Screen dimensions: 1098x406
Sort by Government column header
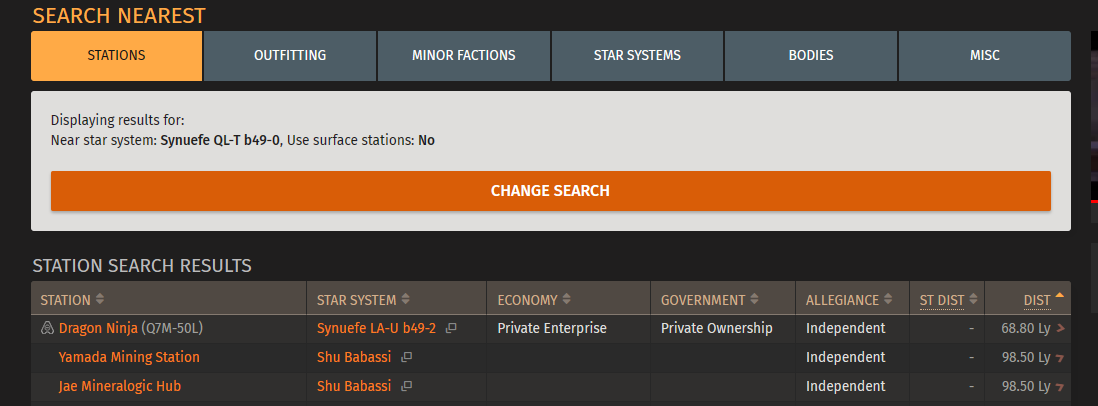tap(708, 300)
